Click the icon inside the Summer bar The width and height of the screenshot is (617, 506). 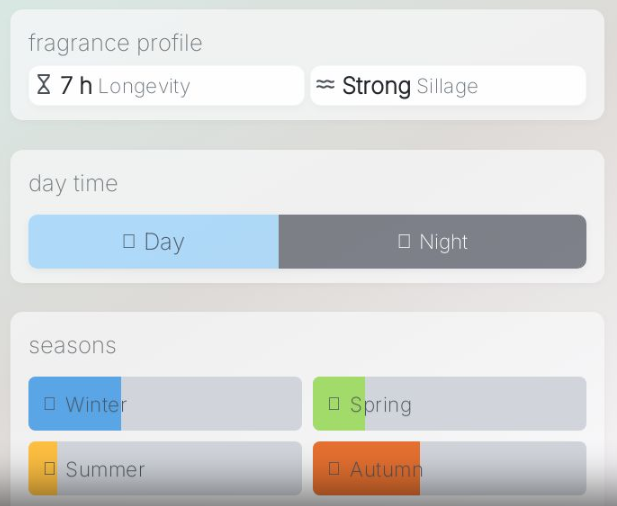tap(50, 468)
